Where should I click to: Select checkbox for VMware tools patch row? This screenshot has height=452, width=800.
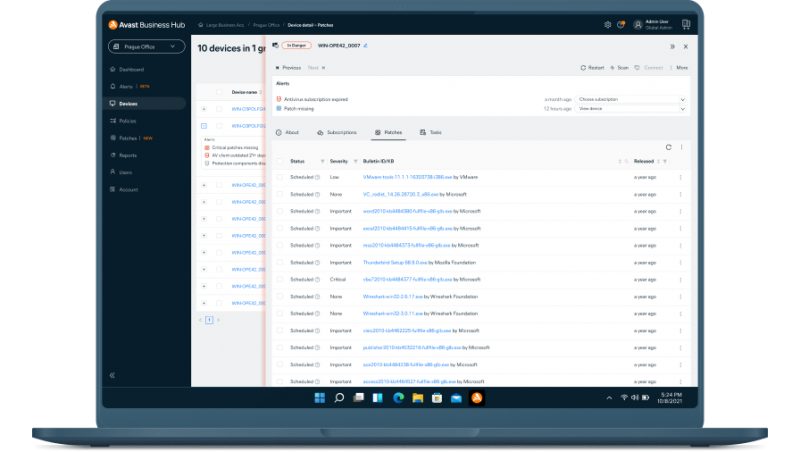pos(280,177)
